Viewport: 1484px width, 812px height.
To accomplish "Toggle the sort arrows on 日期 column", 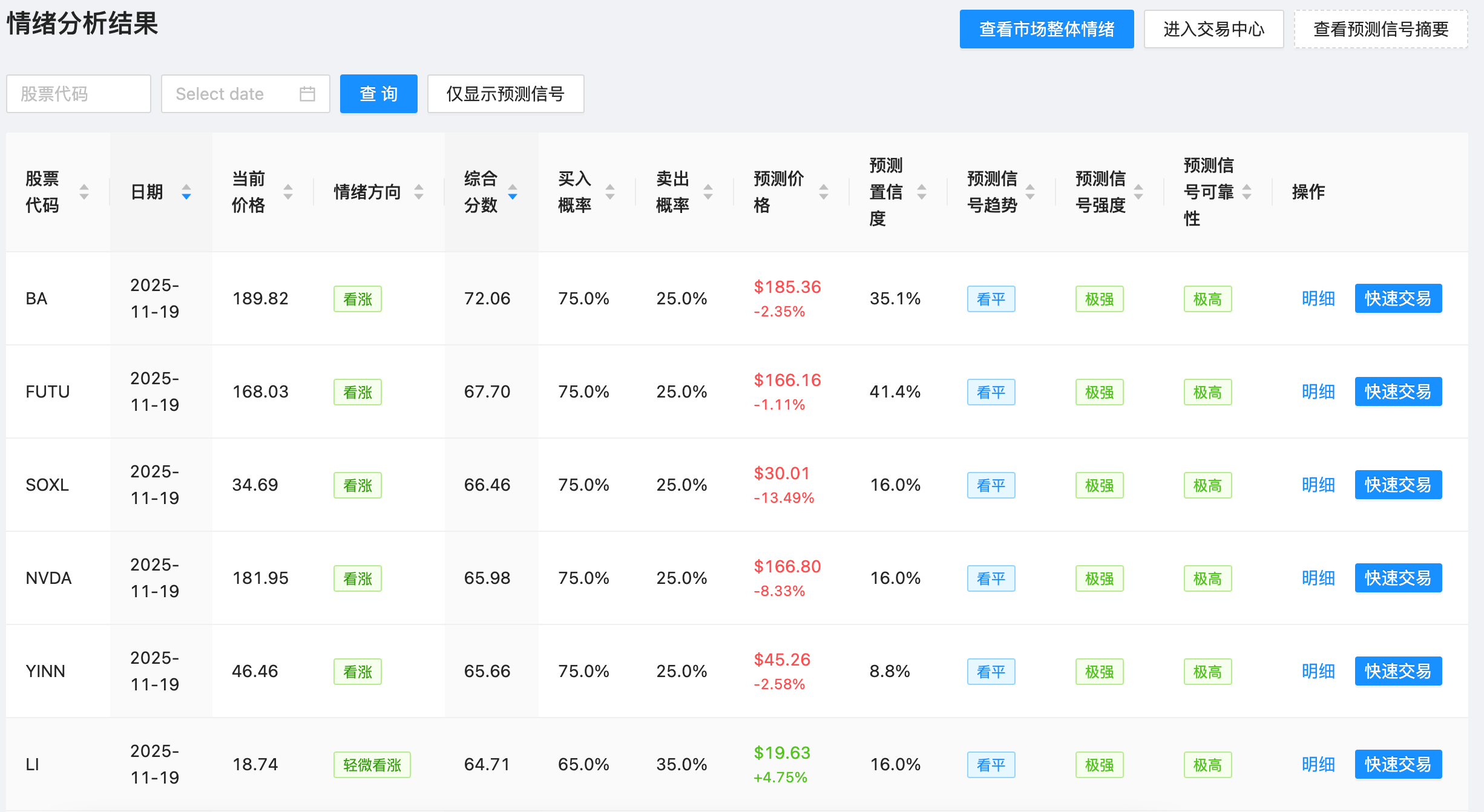I will [186, 192].
